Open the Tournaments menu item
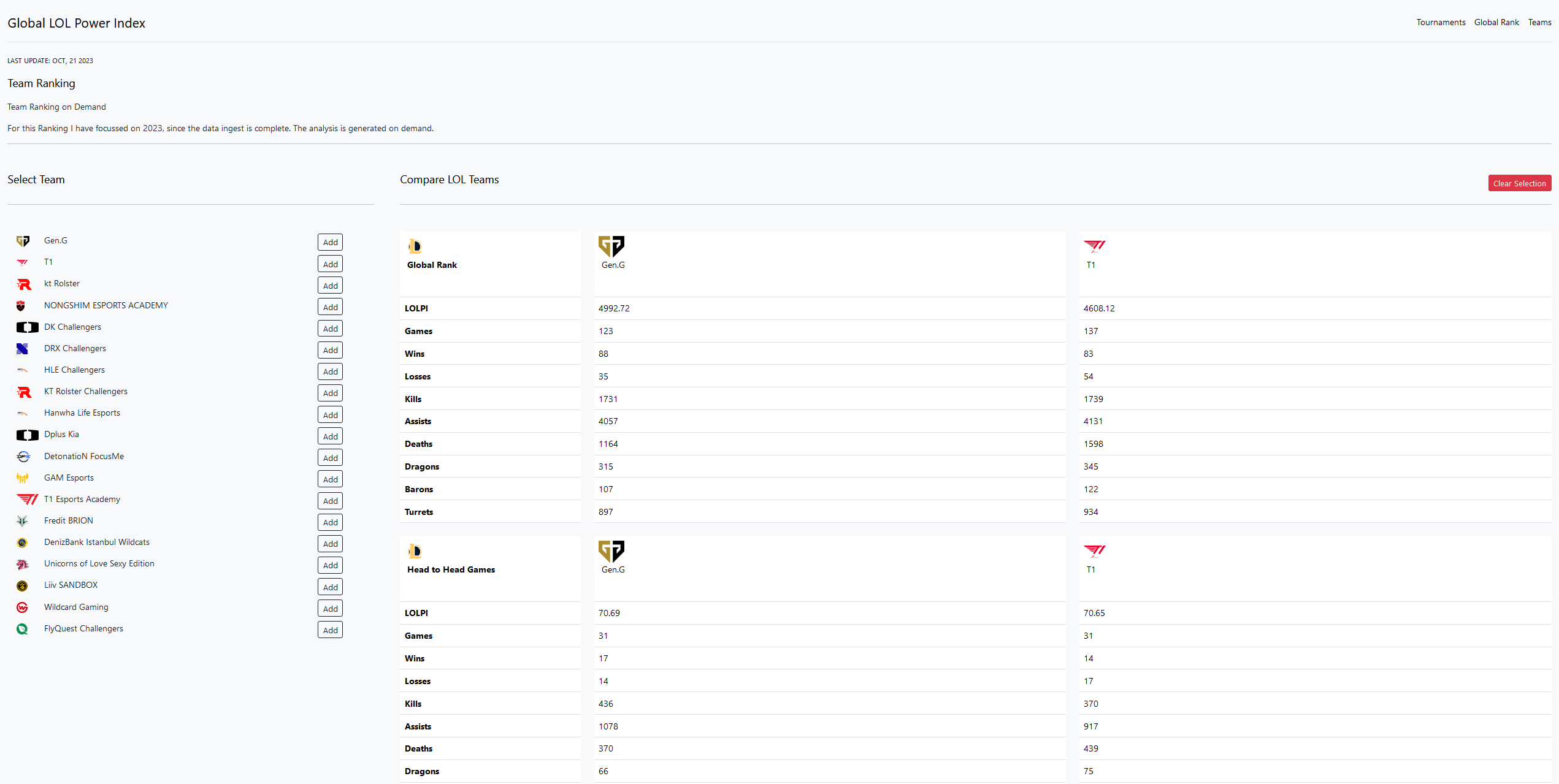Screen dimensions: 1559x784 click(1441, 23)
